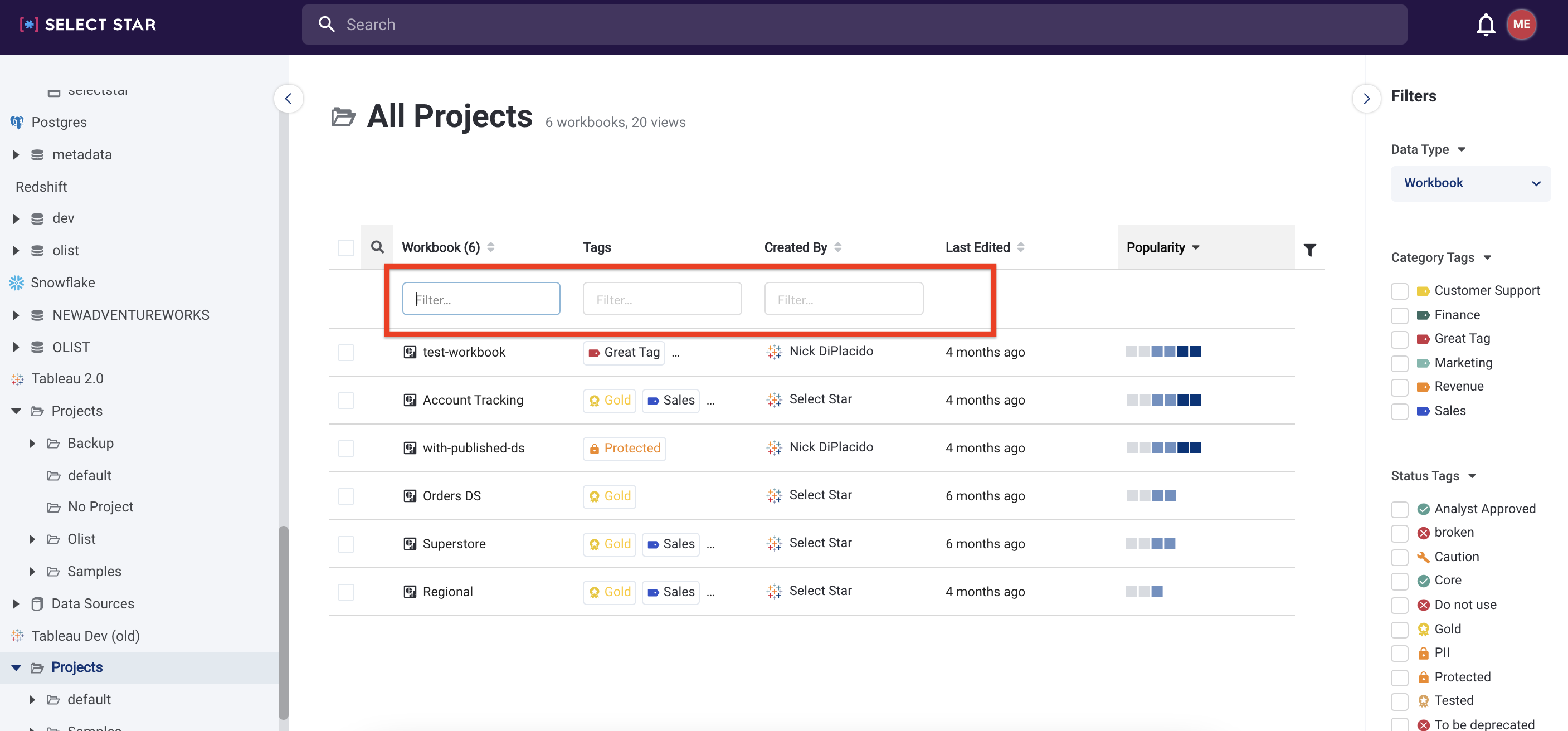The image size is (1568, 731).
Task: Click the metadata database icon
Action: 37,154
